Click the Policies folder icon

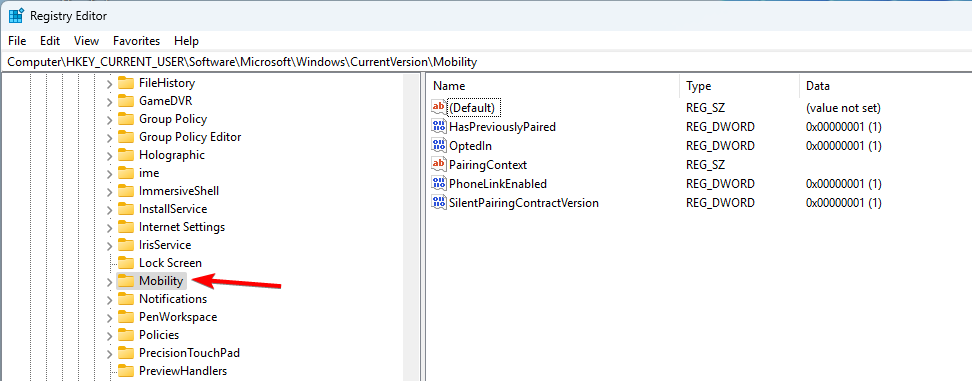tap(126, 335)
